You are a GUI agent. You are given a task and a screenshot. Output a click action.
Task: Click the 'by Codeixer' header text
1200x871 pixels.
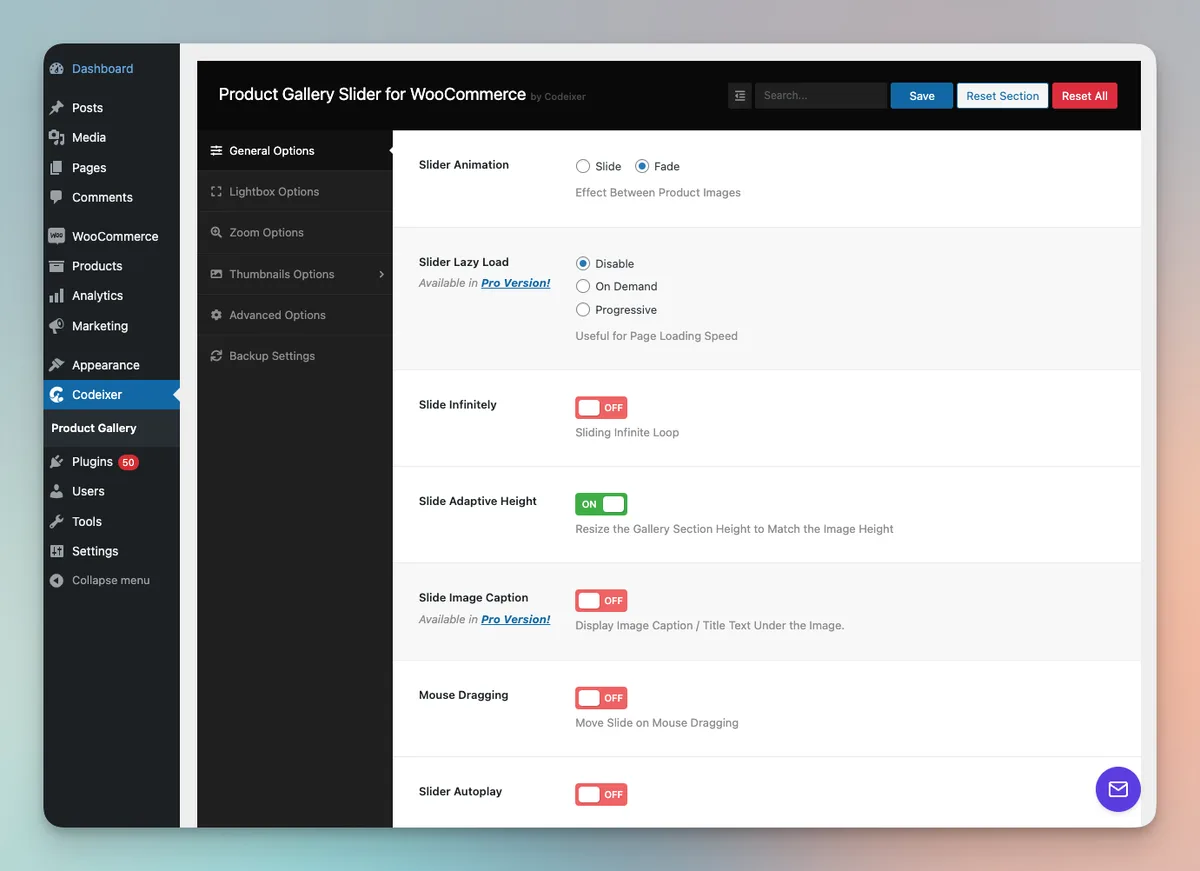tap(558, 97)
